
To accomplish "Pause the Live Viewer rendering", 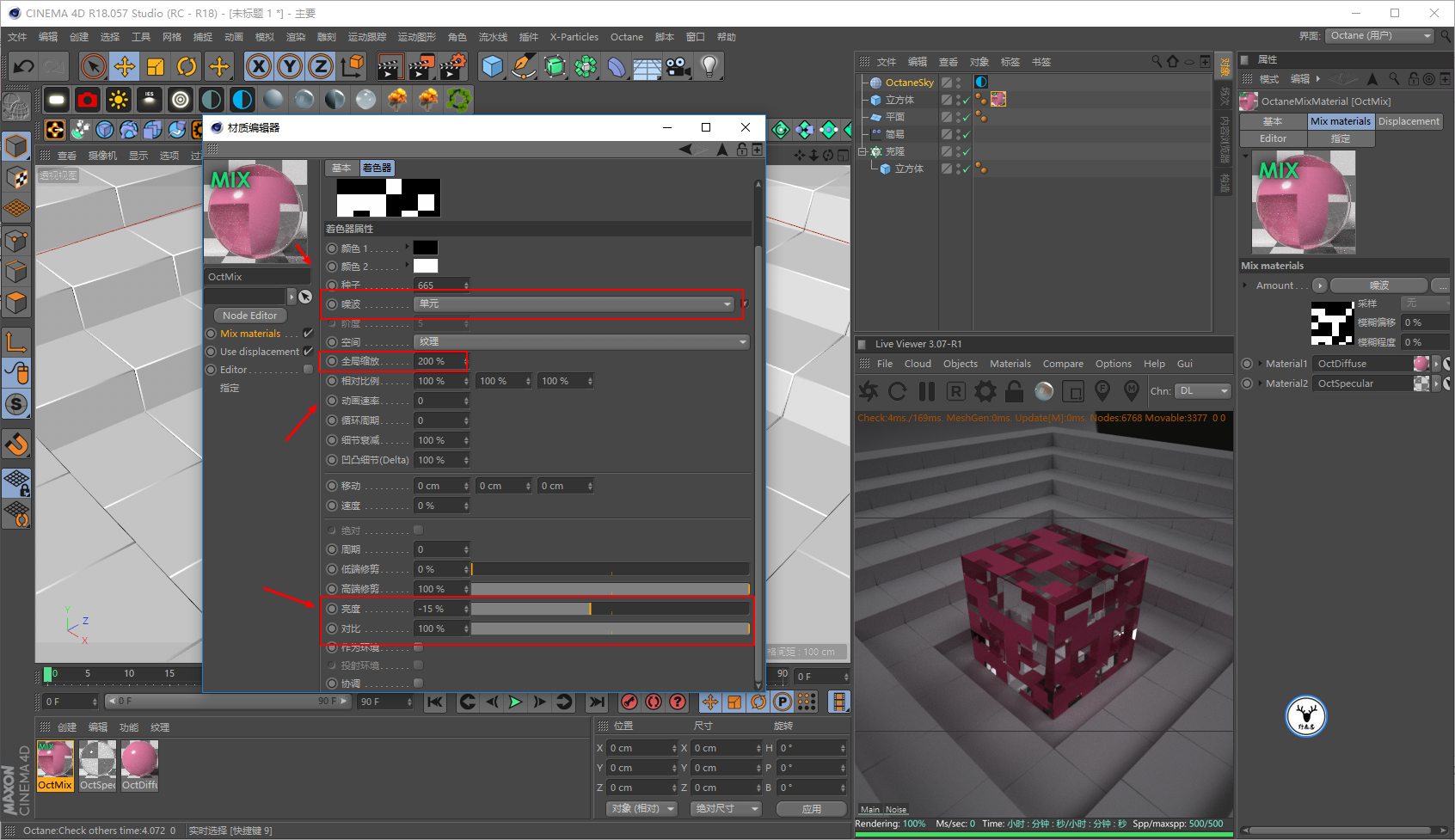I will 926,392.
